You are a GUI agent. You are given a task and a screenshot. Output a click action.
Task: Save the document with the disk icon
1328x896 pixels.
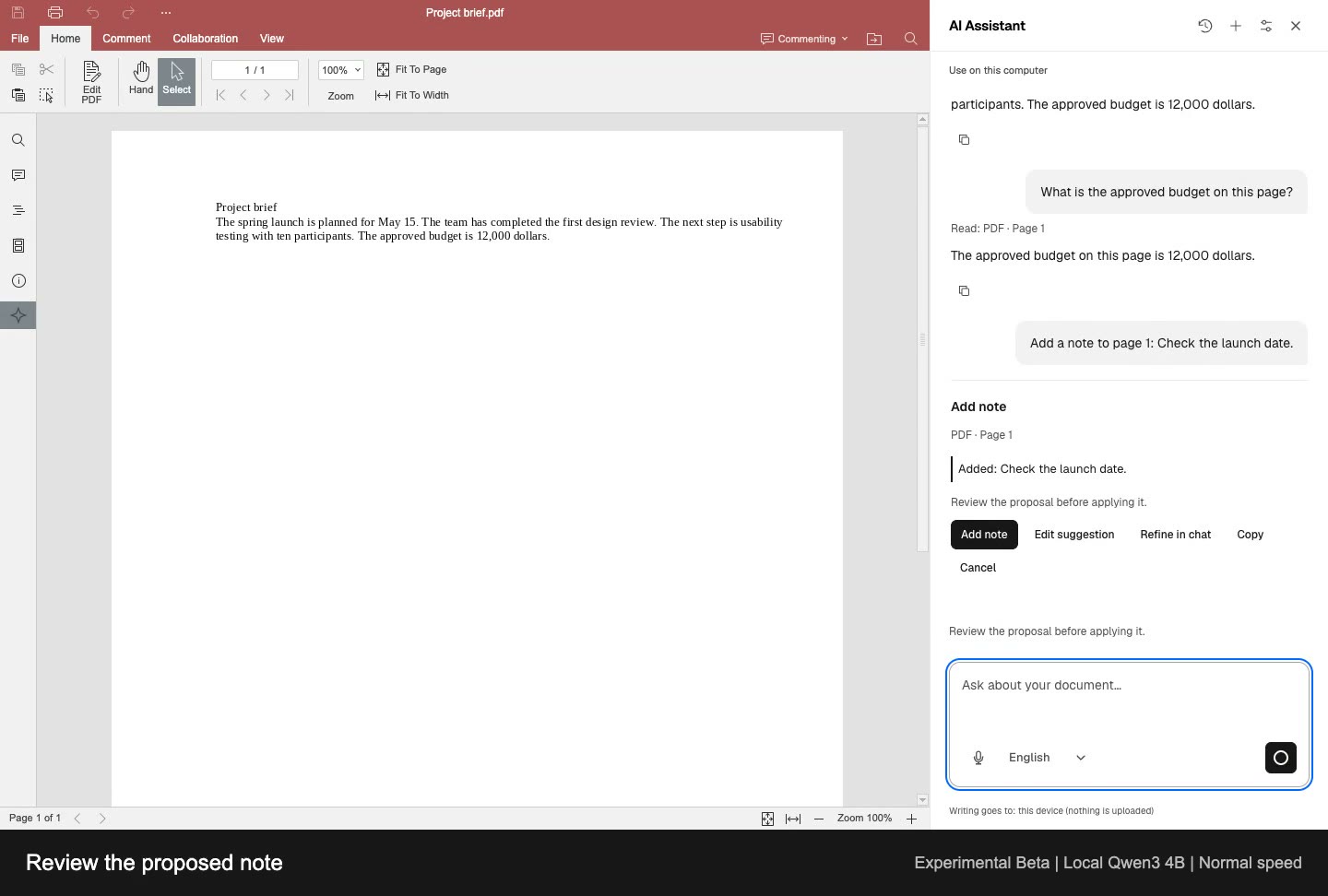(18, 13)
